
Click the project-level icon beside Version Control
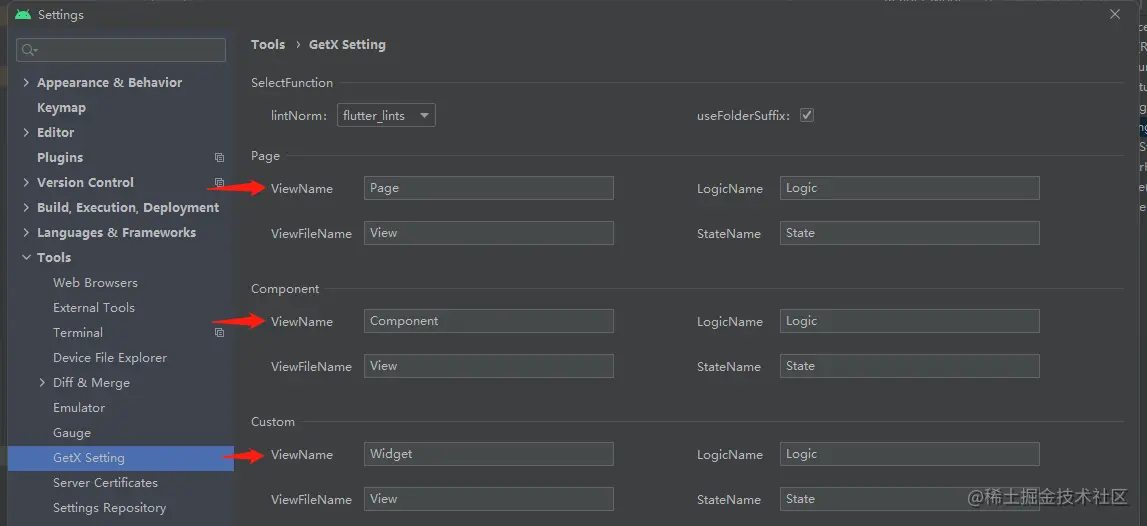point(219,182)
